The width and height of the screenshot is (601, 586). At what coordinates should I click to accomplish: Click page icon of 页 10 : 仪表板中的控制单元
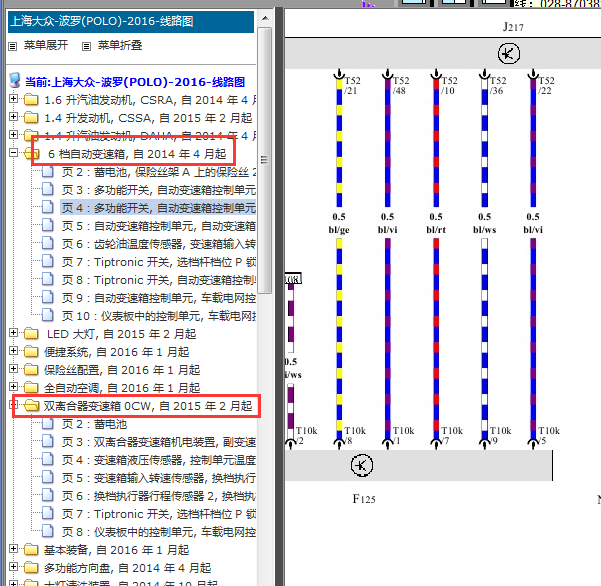[x=48, y=315]
